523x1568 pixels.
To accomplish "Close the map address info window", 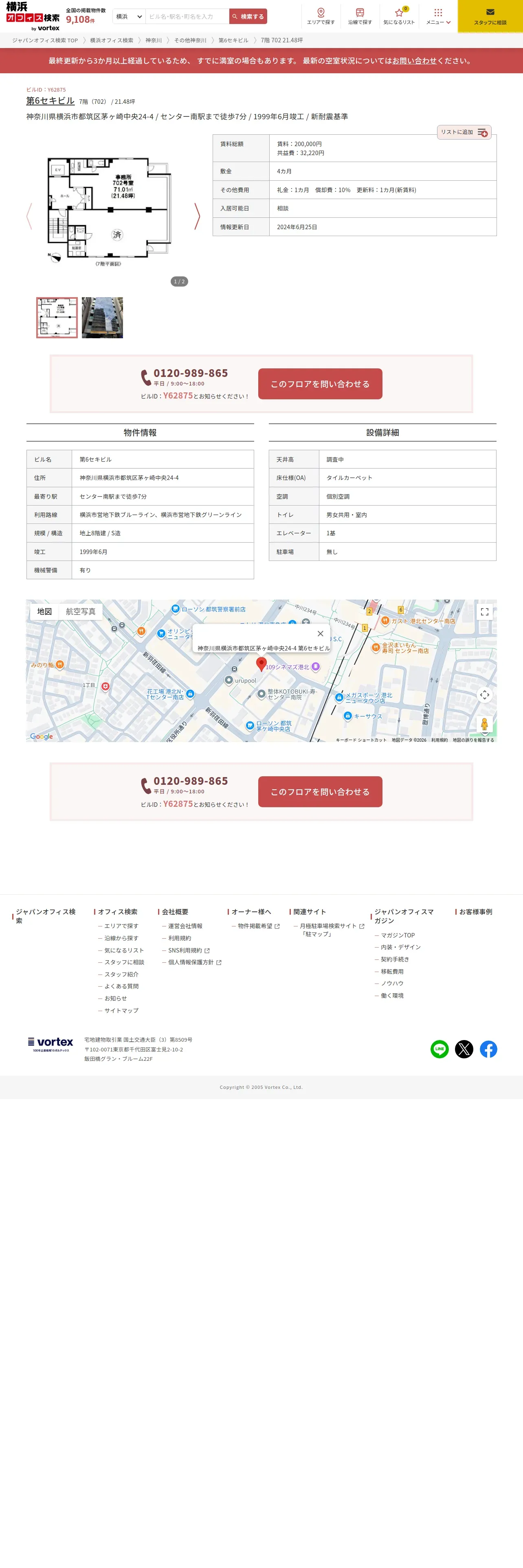I will point(320,634).
